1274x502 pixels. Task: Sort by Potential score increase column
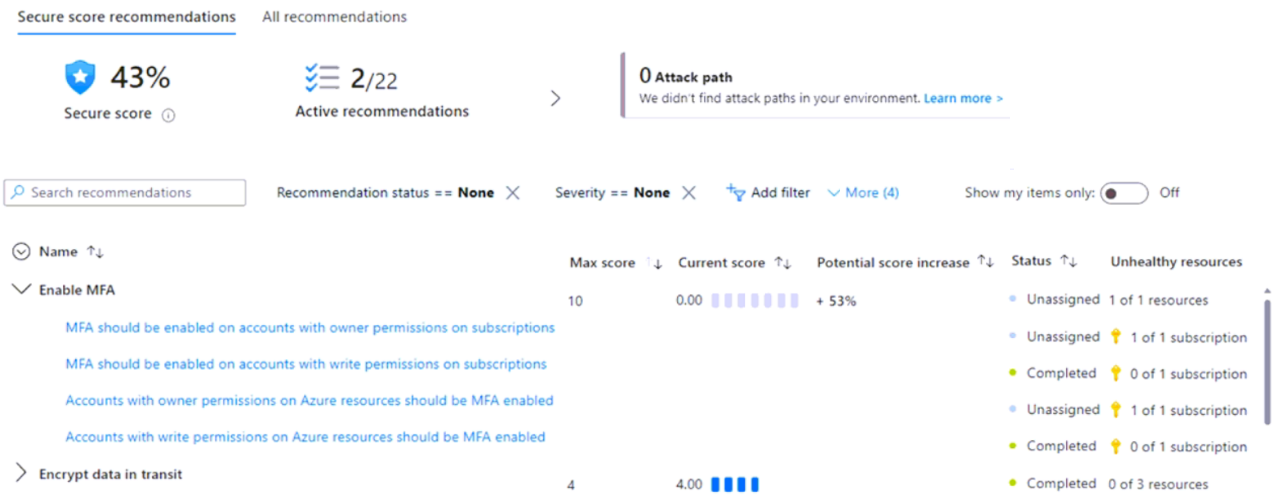coord(985,262)
